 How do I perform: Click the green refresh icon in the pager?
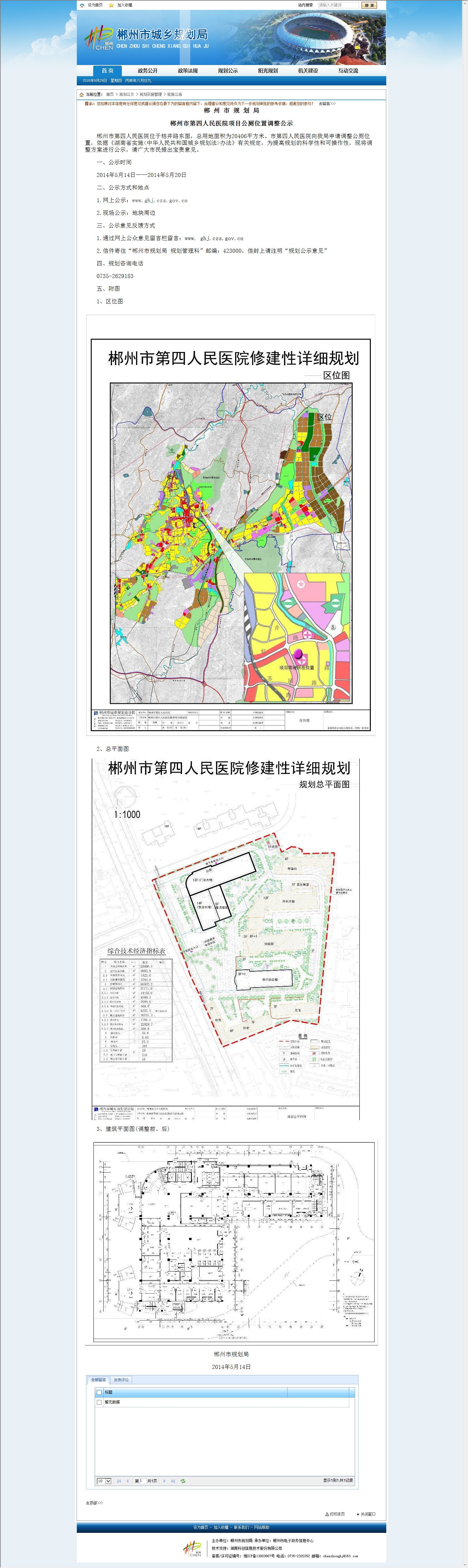point(183,1481)
